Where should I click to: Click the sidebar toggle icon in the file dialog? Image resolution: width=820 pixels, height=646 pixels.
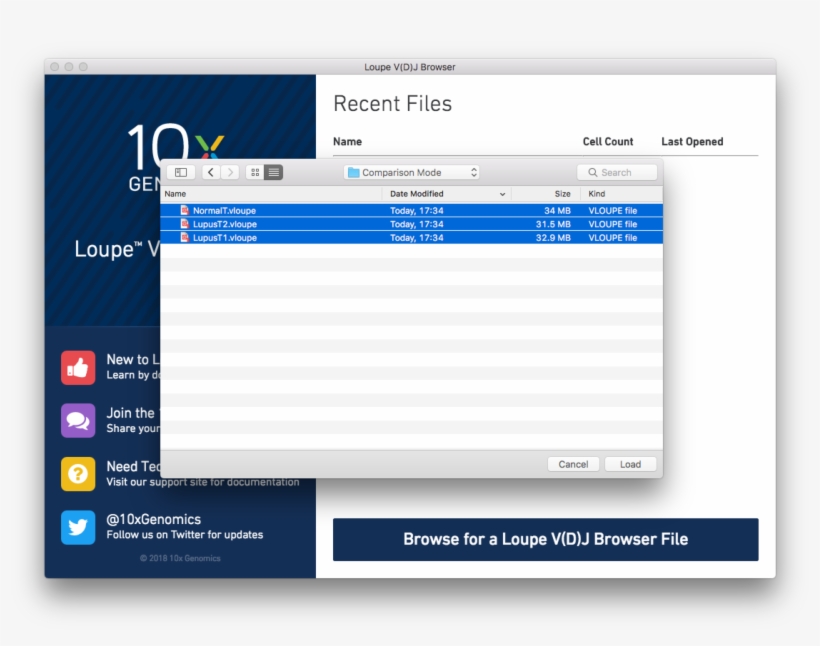tap(181, 171)
